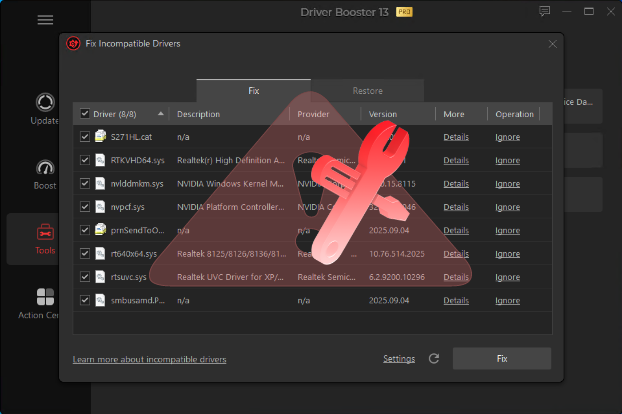622x414 pixels.
Task: Switch to the Restore tab
Action: tap(367, 91)
